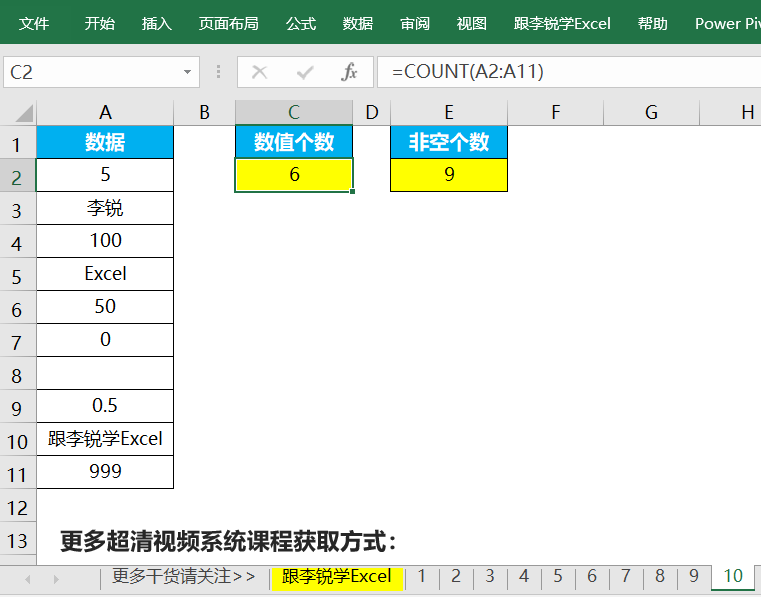Select column G header
This screenshot has width=761, height=597.
651,113
